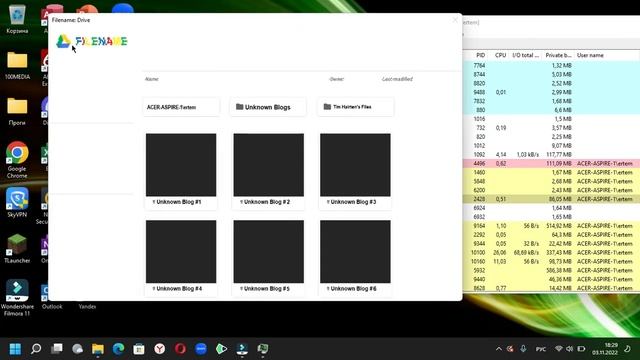Image resolution: width=640 pixels, height=360 pixels.
Task: Open the Windows Start menu
Action: [x=16, y=349]
